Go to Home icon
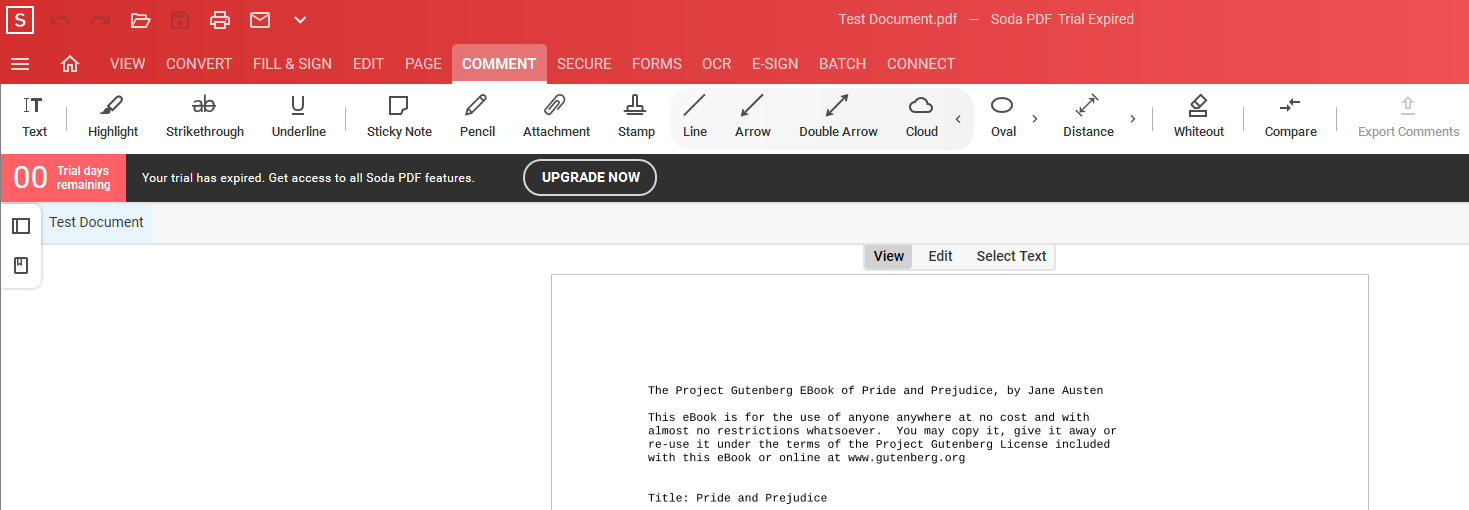 (70, 64)
